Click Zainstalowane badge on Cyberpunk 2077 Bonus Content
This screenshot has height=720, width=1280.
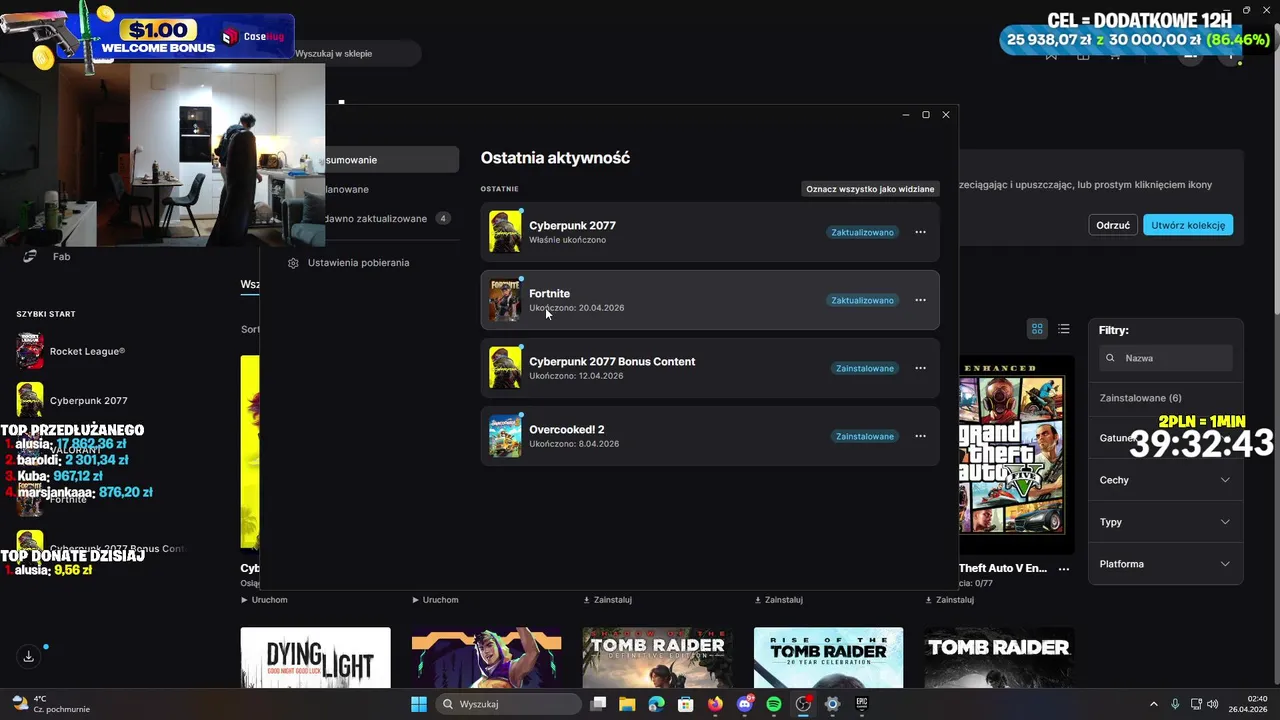pos(865,368)
